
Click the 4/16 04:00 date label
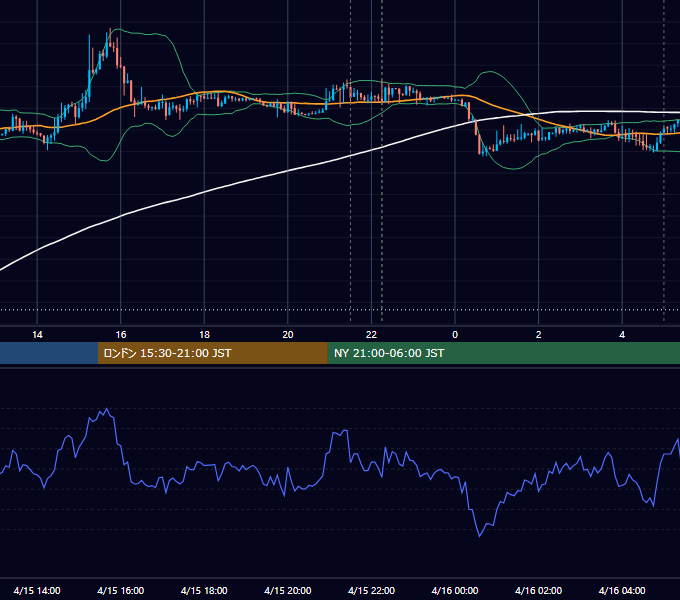click(622, 590)
